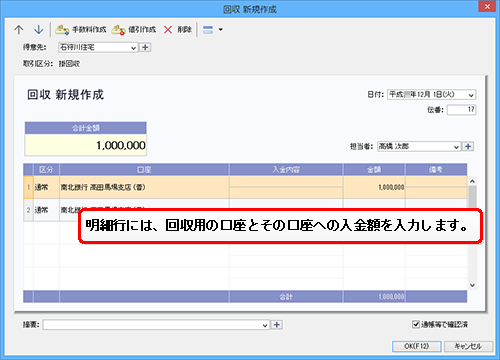This screenshot has width=500, height=360.
Task: Add a new 摘要 with plus button
Action: click(277, 325)
